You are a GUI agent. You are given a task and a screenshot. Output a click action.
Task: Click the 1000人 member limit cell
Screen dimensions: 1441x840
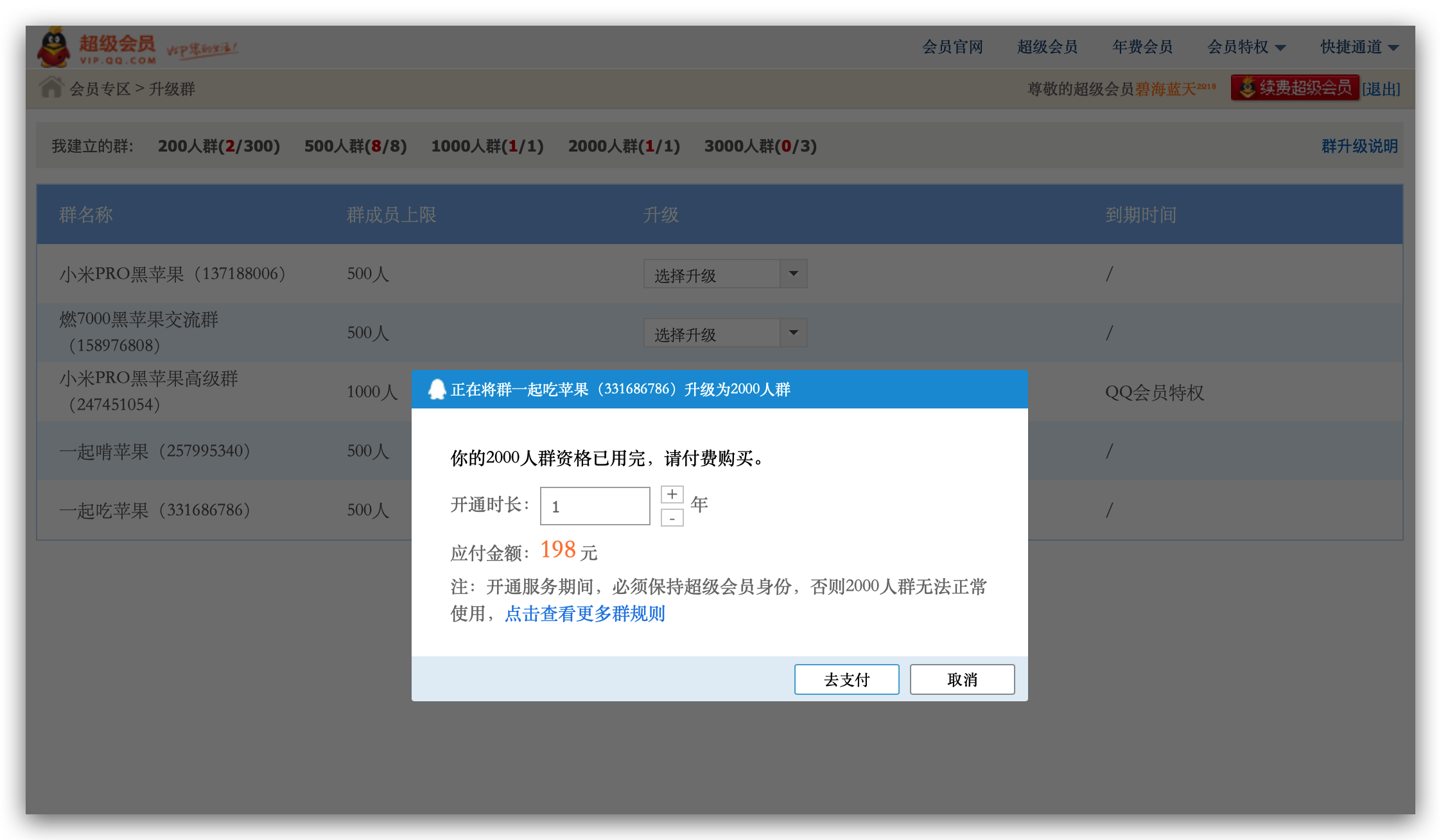372,392
